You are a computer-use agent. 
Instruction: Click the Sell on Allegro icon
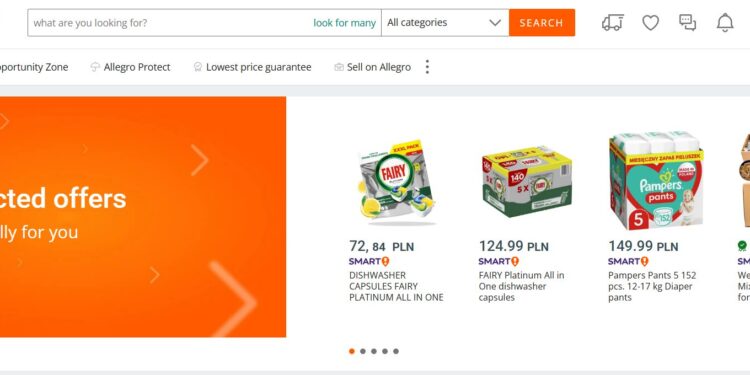[x=339, y=67]
